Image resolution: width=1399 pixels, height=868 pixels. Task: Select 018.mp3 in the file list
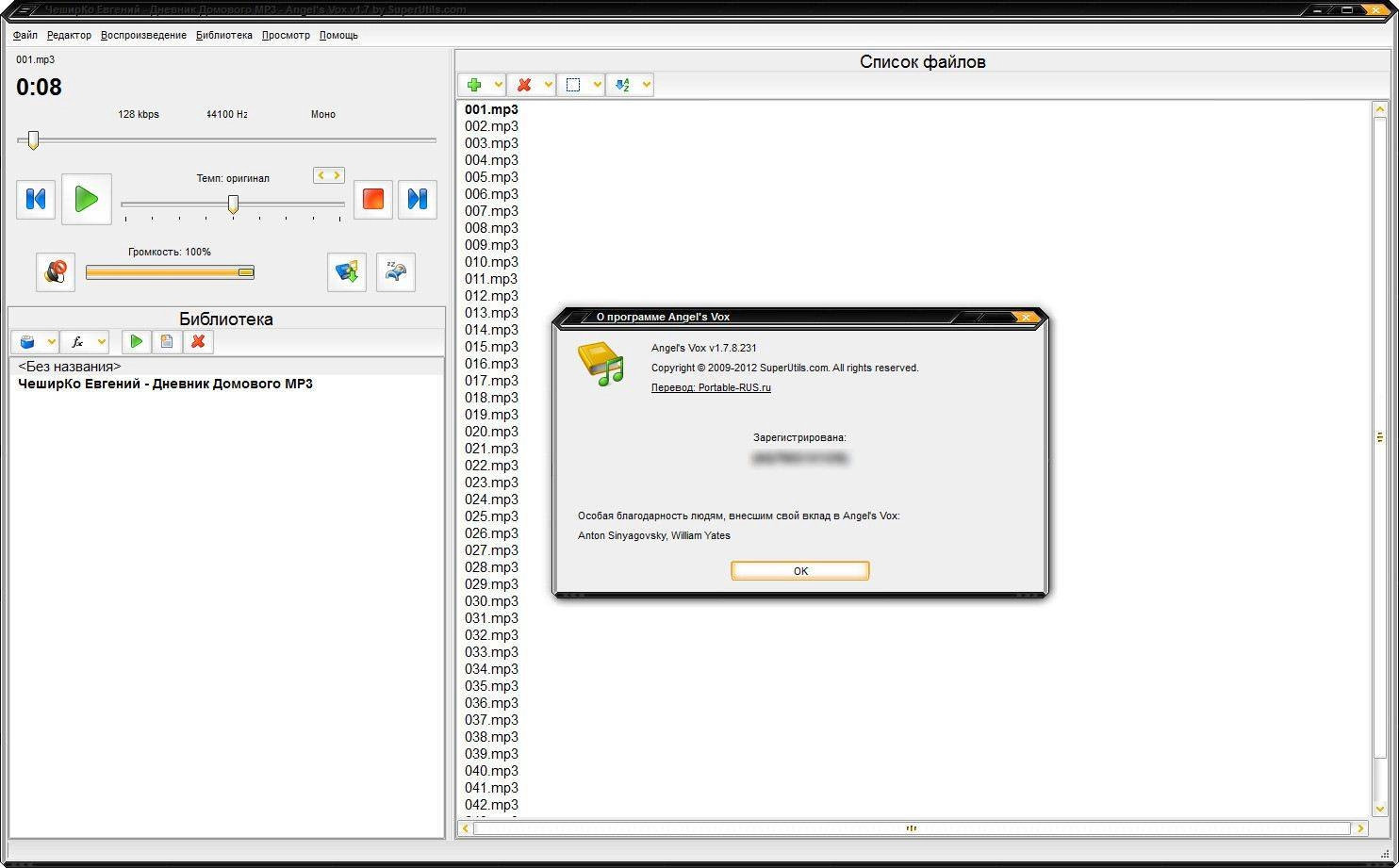(x=491, y=398)
